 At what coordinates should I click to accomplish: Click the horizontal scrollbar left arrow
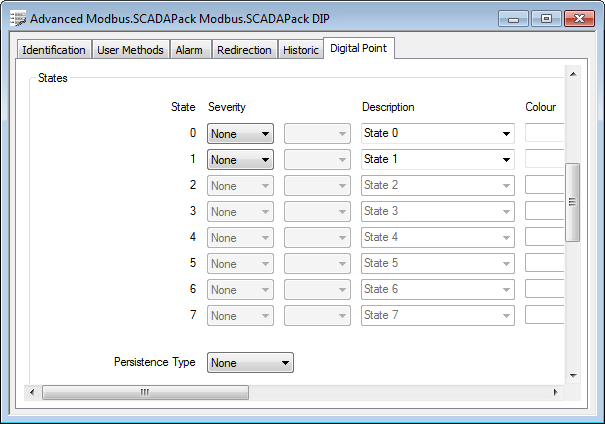(32, 392)
